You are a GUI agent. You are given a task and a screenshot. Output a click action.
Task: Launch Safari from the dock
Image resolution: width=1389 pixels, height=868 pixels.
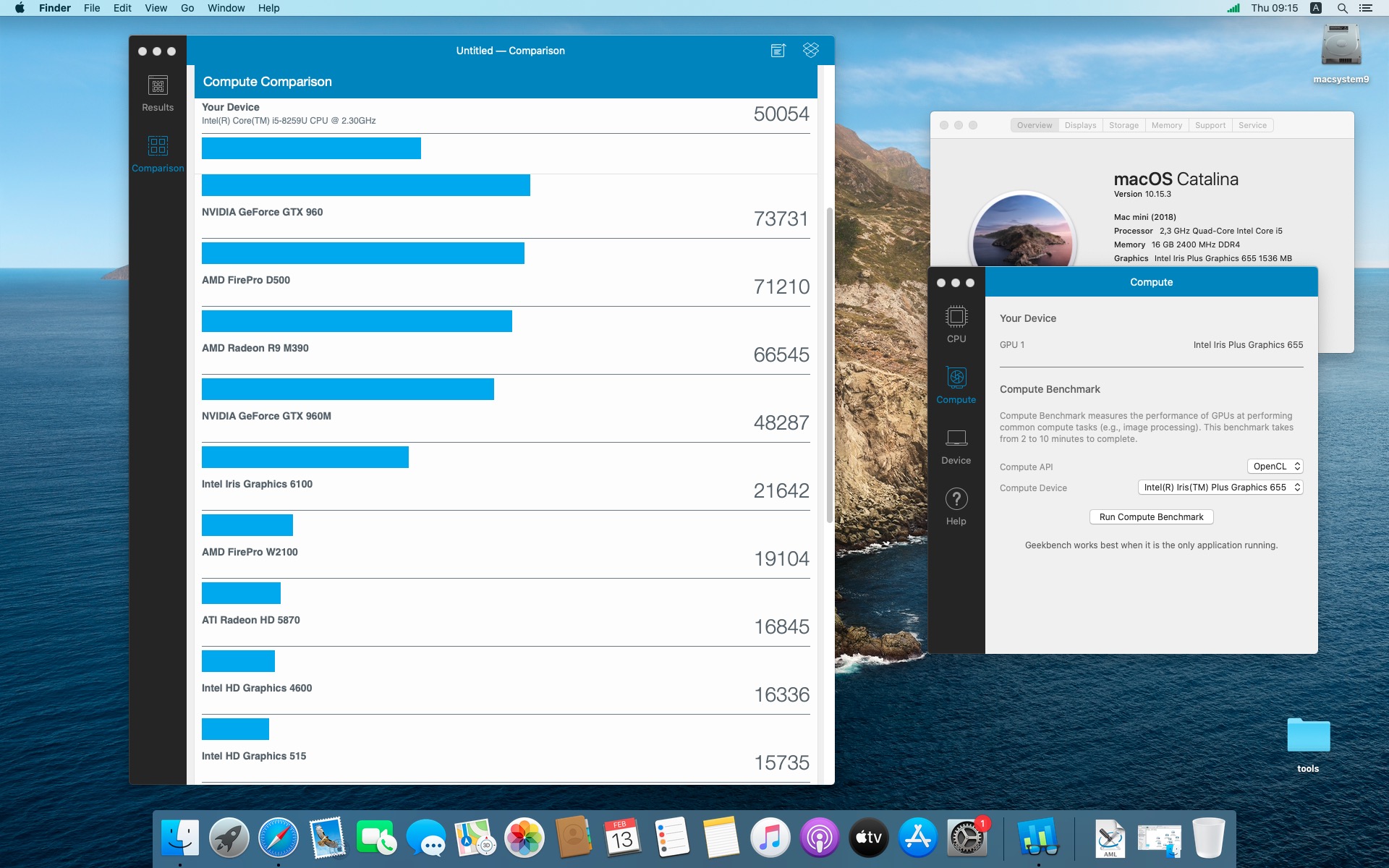[279, 838]
